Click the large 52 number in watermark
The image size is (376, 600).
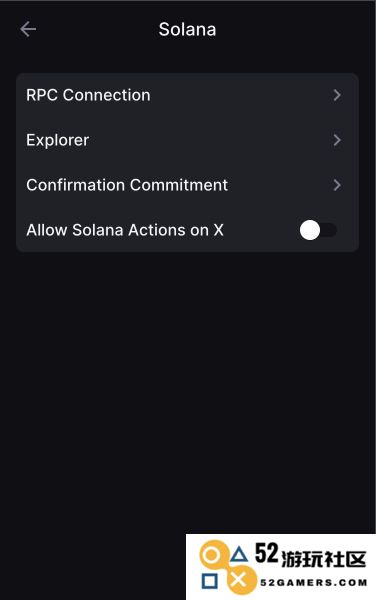tap(267, 553)
